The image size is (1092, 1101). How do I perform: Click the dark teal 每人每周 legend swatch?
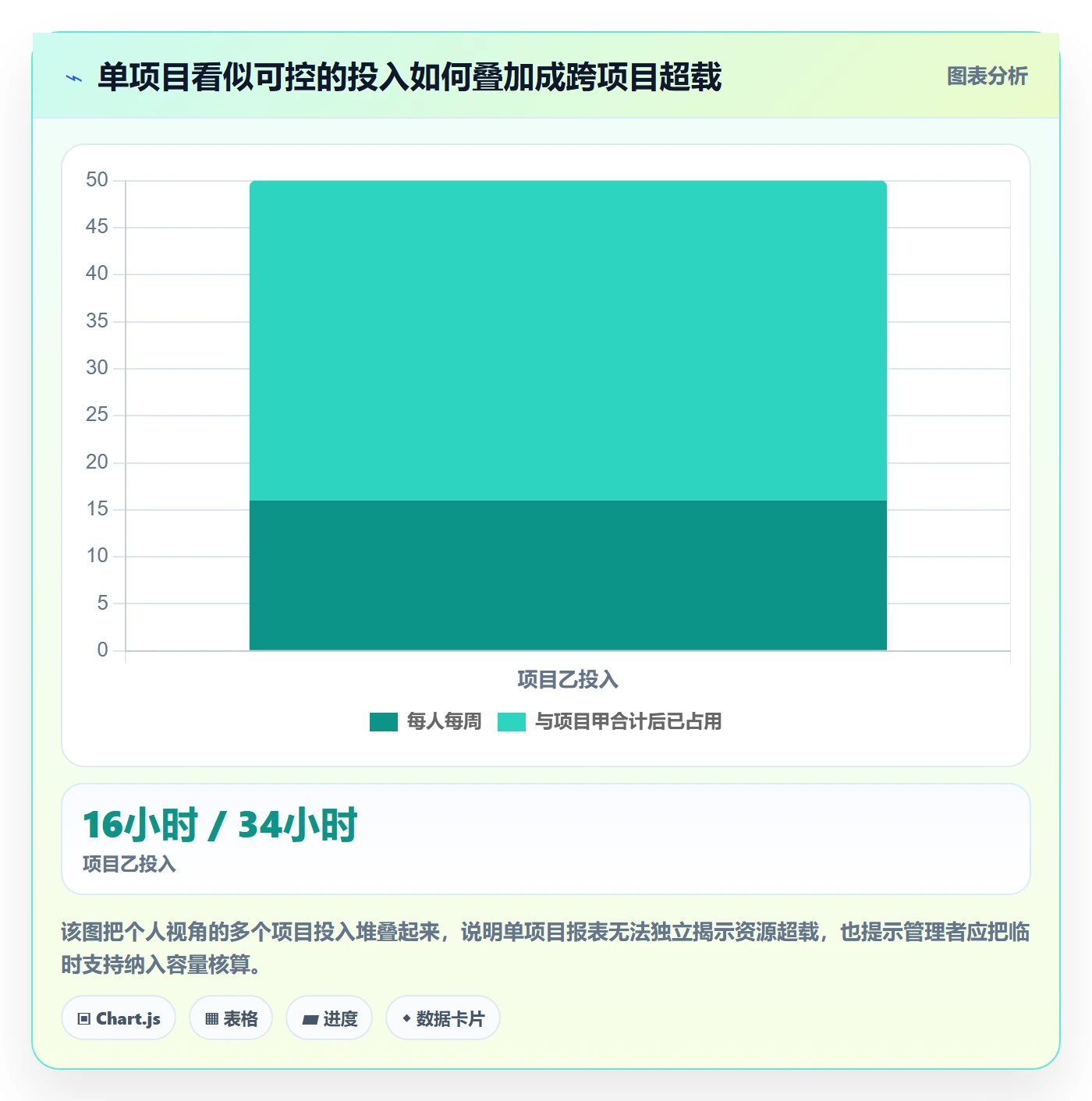(x=384, y=722)
